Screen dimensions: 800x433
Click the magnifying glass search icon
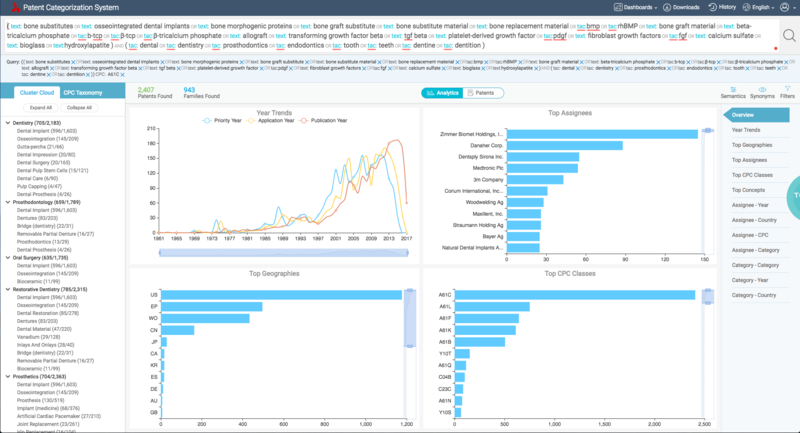tap(789, 35)
